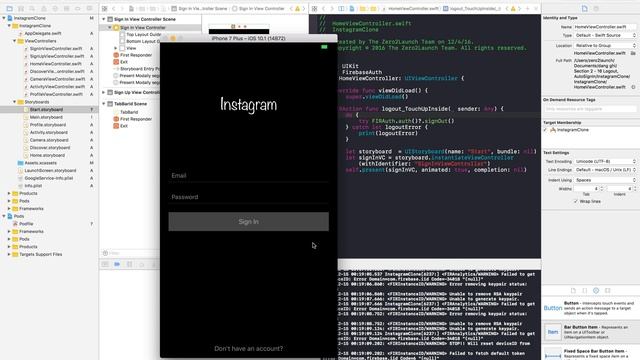Open the Quick Help inspector tab icon

[596, 8]
